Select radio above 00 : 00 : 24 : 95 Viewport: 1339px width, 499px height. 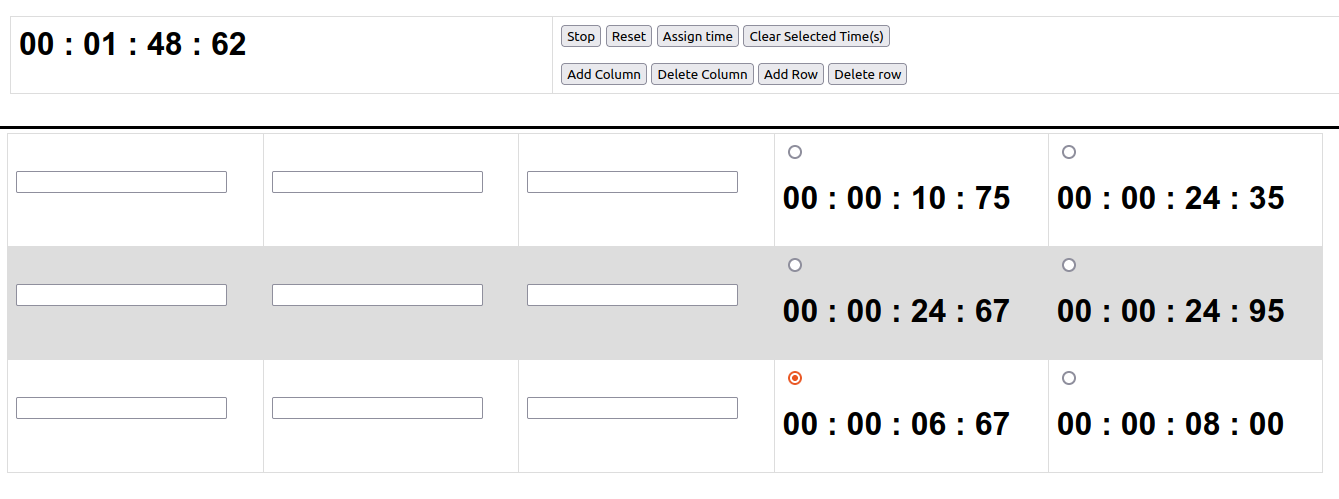(x=1069, y=265)
